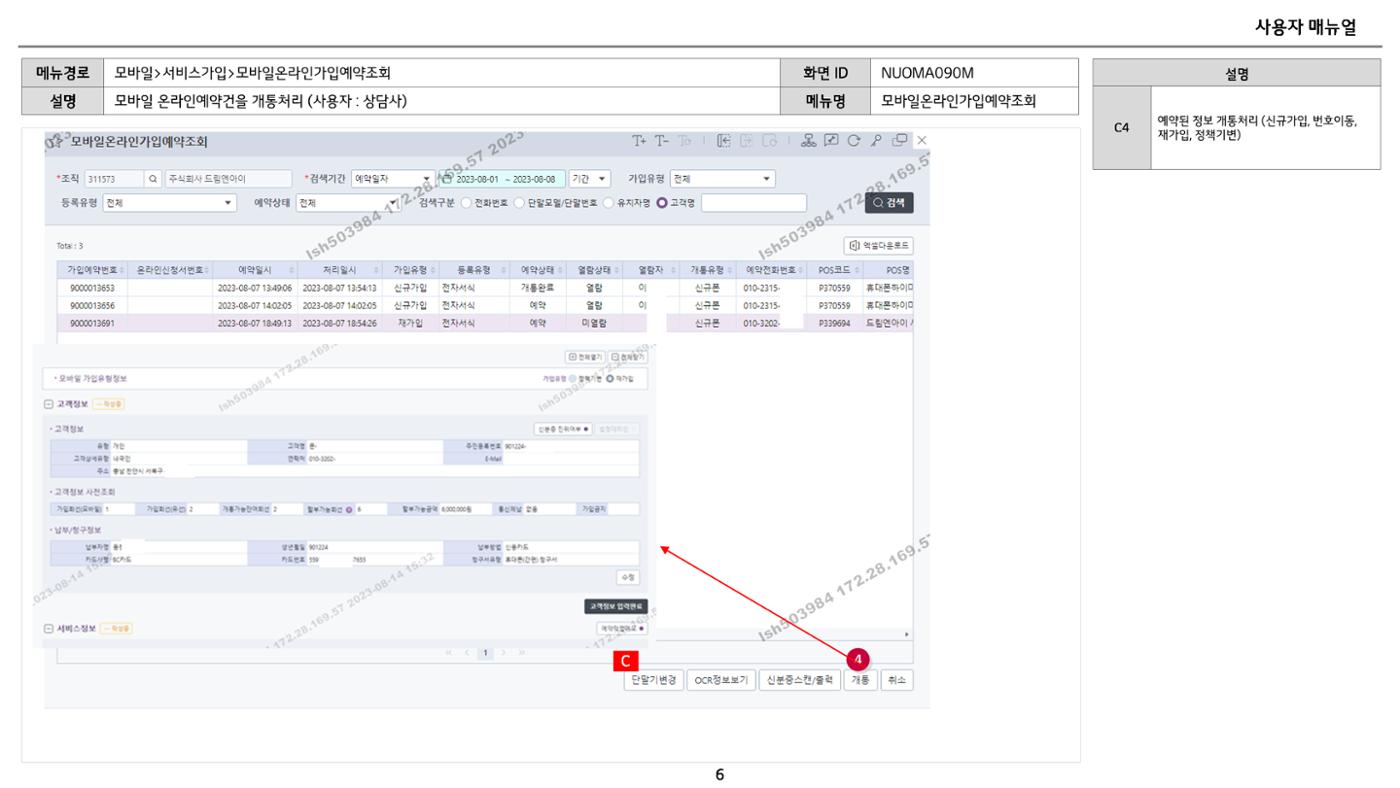Click the 단말기변경 button
Viewport: 1400px width, 788px height.
click(654, 679)
